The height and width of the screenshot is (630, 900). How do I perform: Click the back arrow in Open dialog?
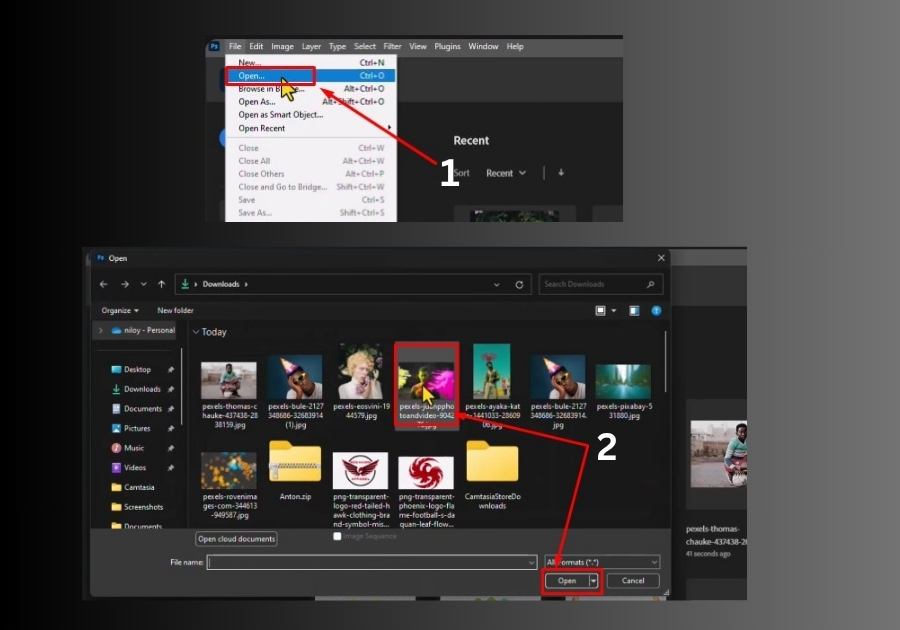click(x=103, y=284)
